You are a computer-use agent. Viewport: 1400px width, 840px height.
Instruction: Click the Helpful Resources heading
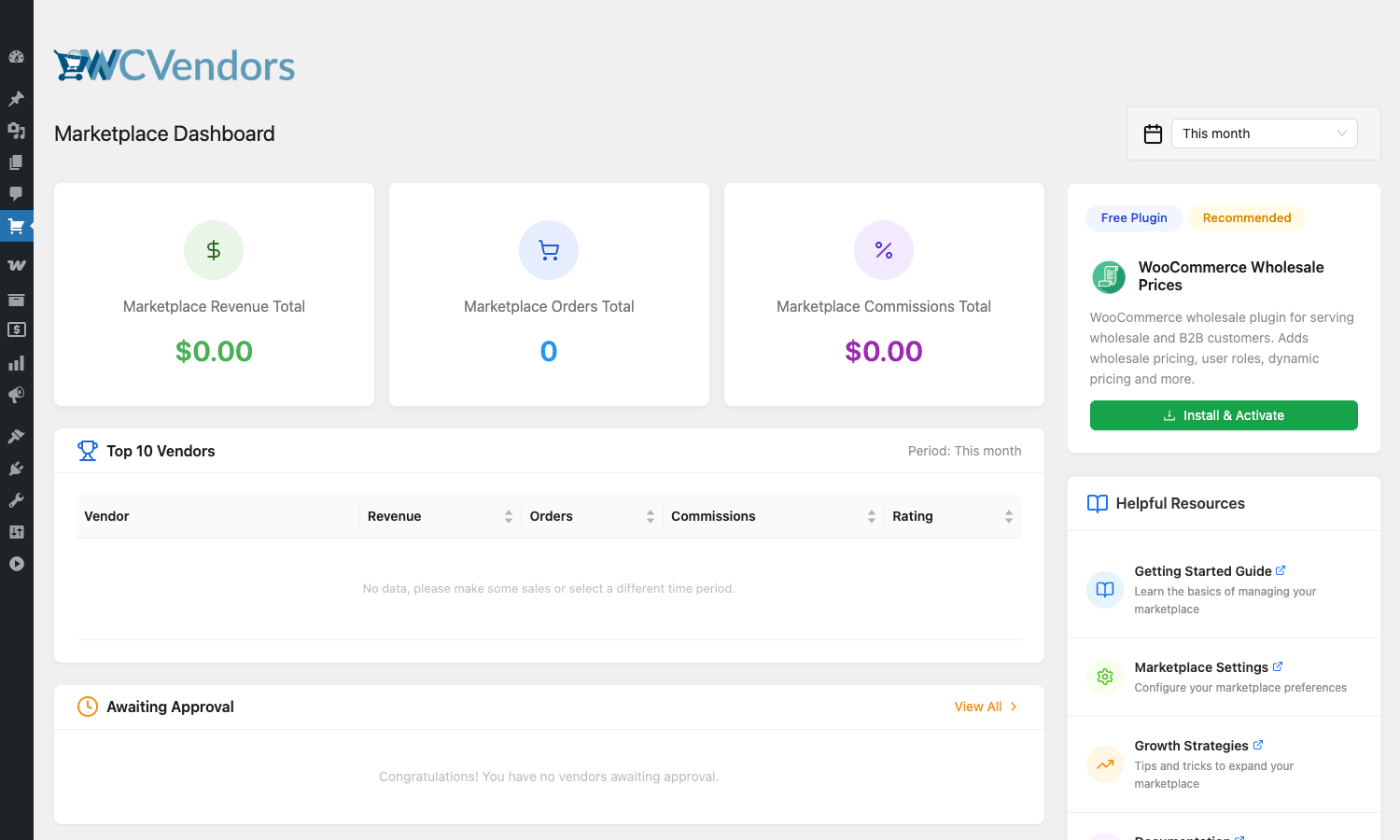click(x=1180, y=504)
